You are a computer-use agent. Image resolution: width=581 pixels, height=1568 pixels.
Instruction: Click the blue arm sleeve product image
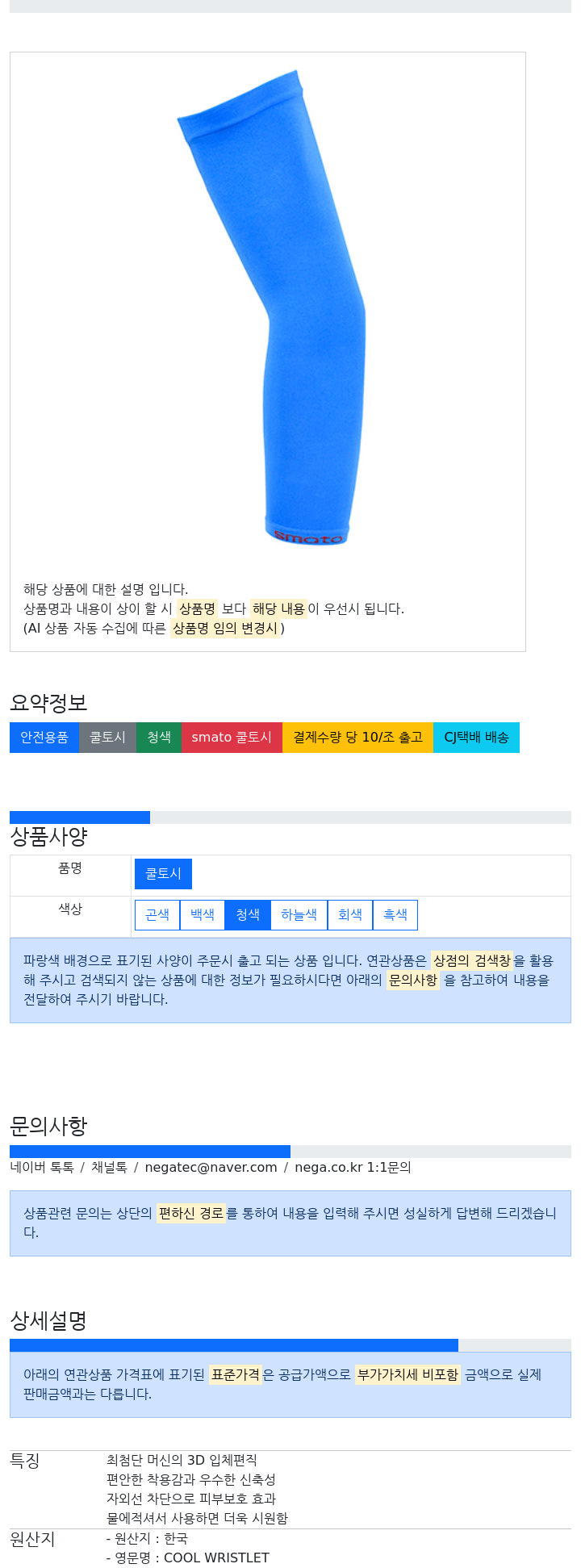(x=272, y=307)
